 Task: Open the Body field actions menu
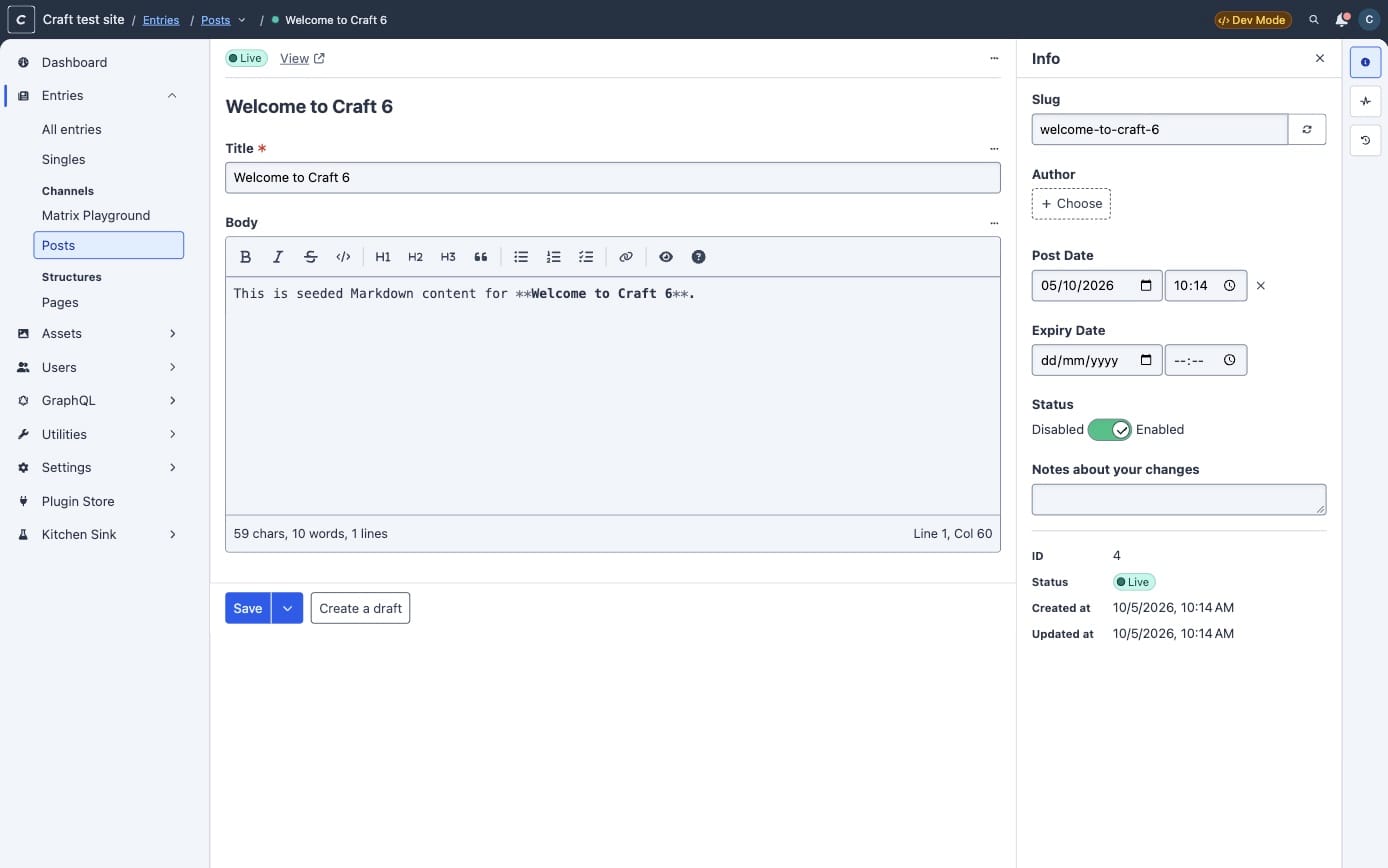pos(994,223)
